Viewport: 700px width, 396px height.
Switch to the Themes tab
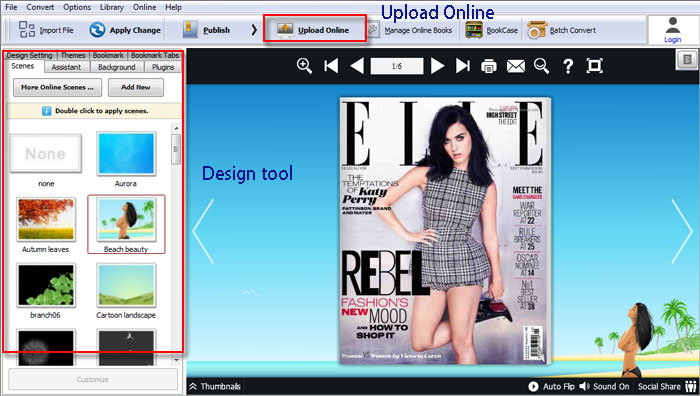click(73, 55)
